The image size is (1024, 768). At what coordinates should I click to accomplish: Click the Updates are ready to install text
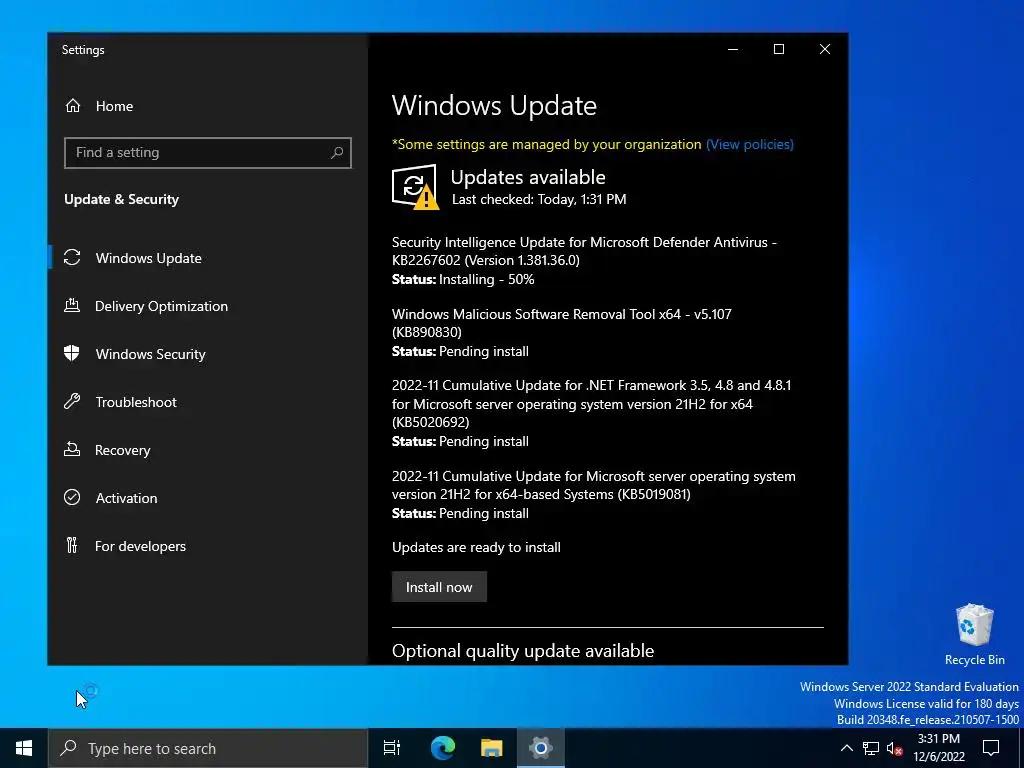[476, 547]
